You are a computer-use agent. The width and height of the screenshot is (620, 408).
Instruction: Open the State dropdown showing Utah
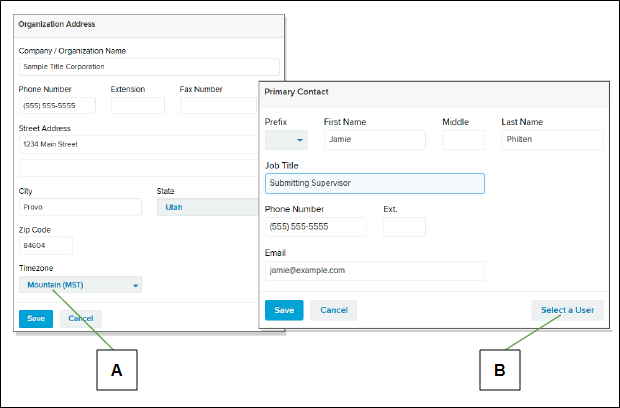tap(208, 207)
